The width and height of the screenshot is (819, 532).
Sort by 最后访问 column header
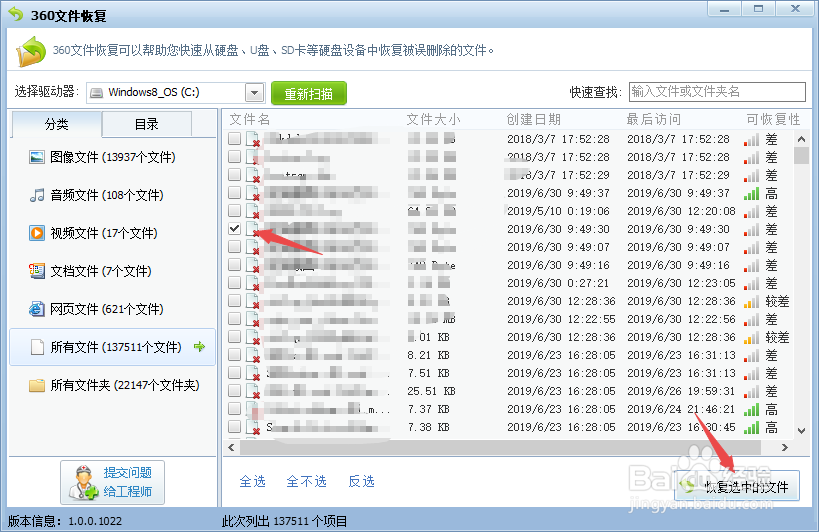point(653,120)
